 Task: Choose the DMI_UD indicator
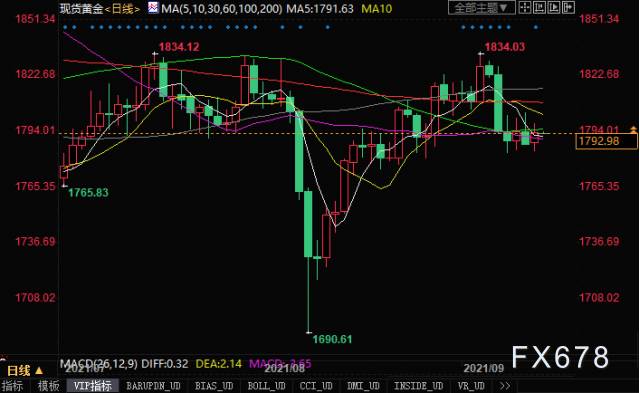pyautogui.click(x=363, y=386)
